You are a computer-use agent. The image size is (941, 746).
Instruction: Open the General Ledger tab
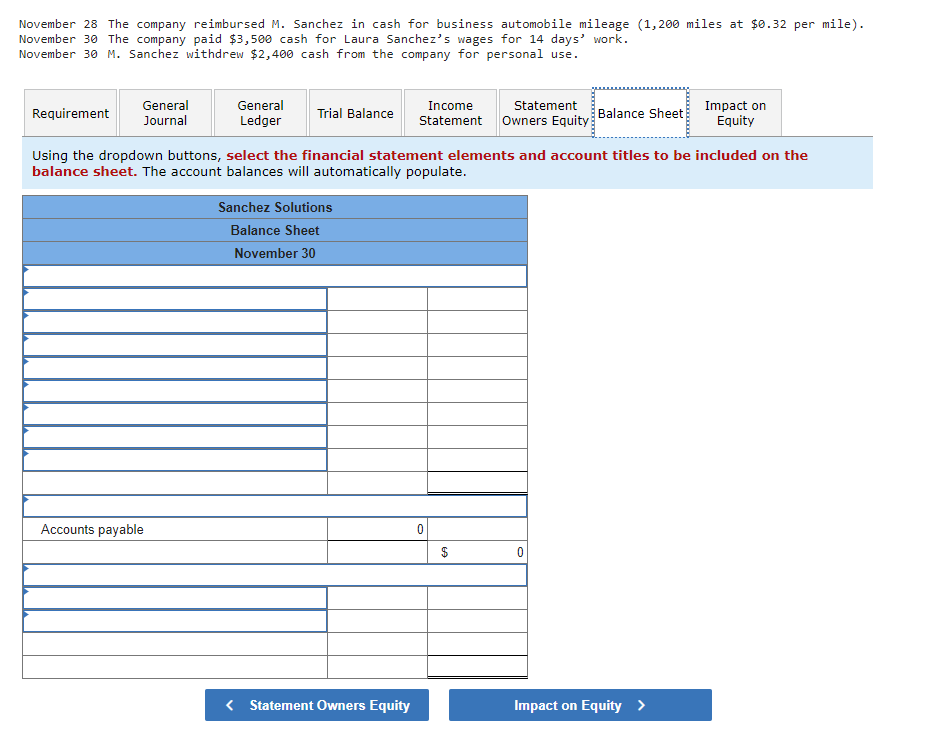[x=259, y=113]
